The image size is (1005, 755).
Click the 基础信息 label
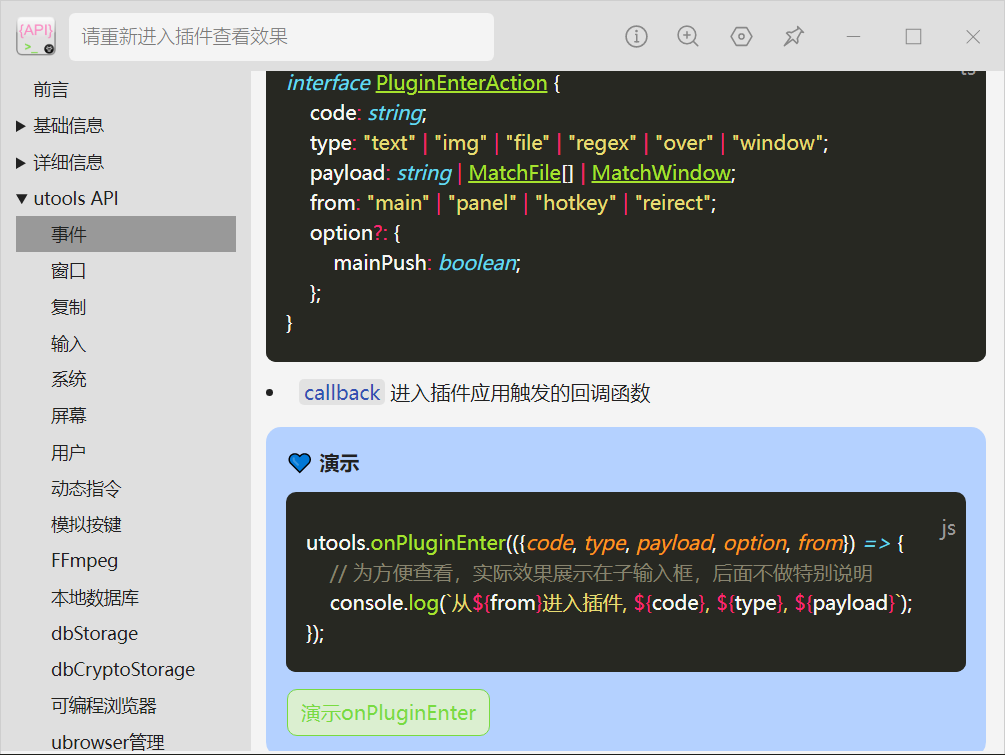69,126
